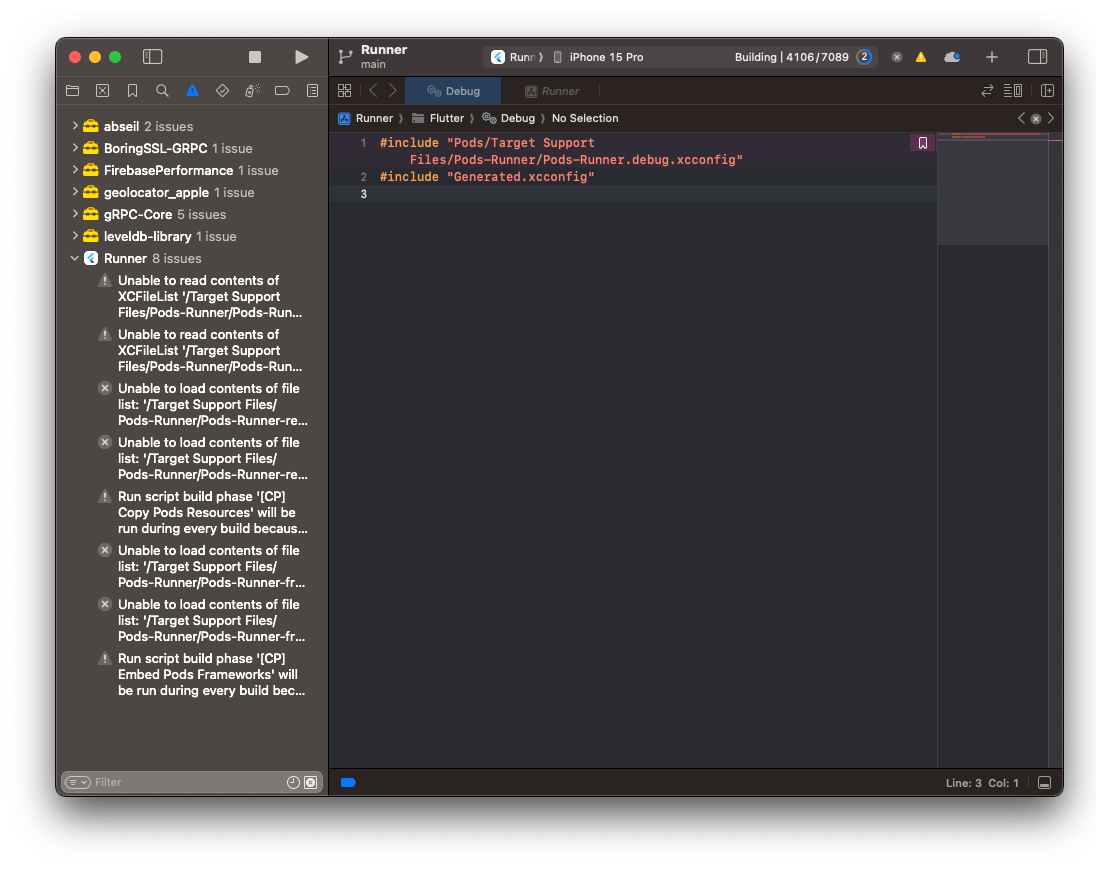1119x870 pixels.
Task: Expand the leveldb-library issues group
Action: 75,236
